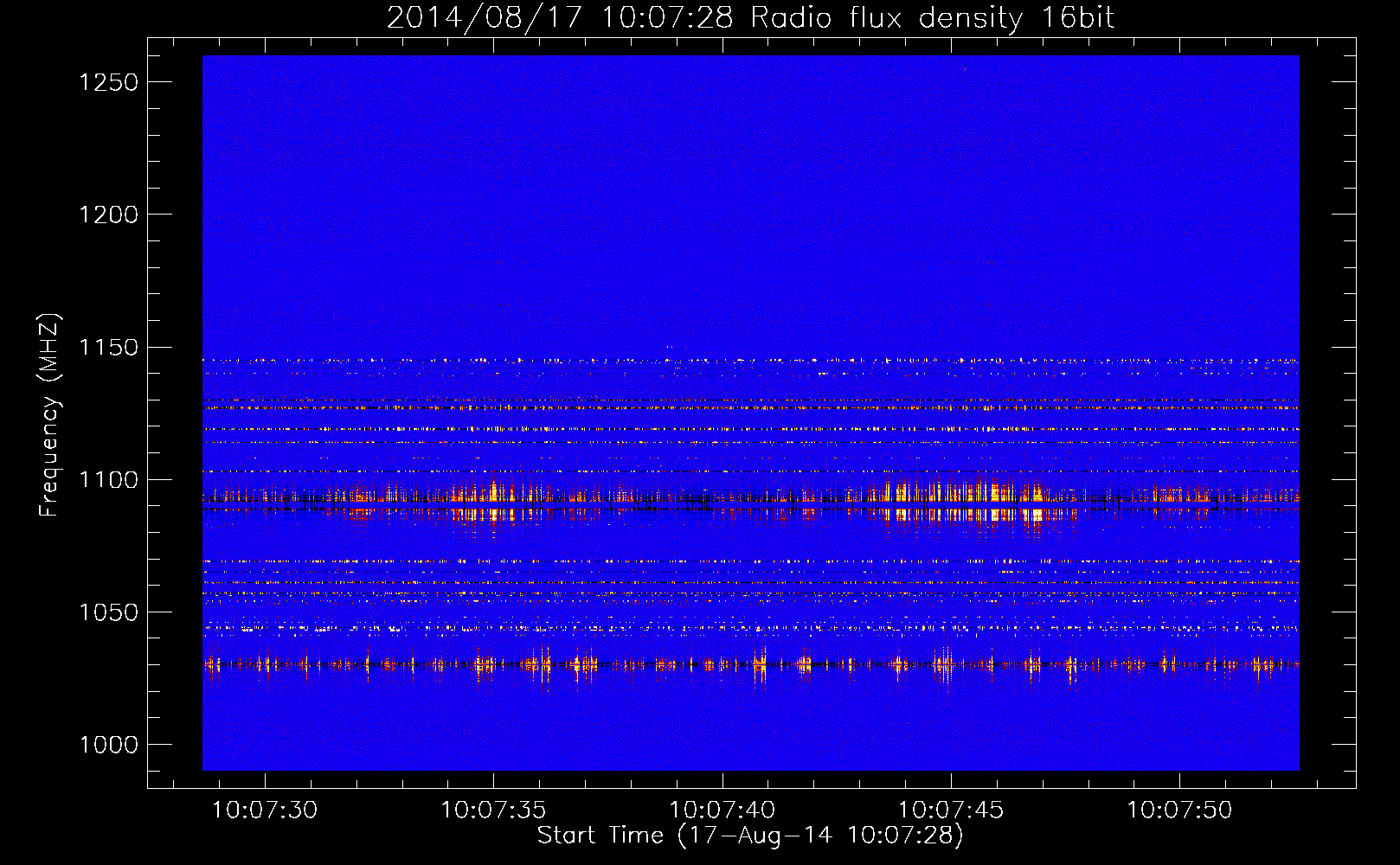Click the 1050 frequency tick label

(x=108, y=612)
